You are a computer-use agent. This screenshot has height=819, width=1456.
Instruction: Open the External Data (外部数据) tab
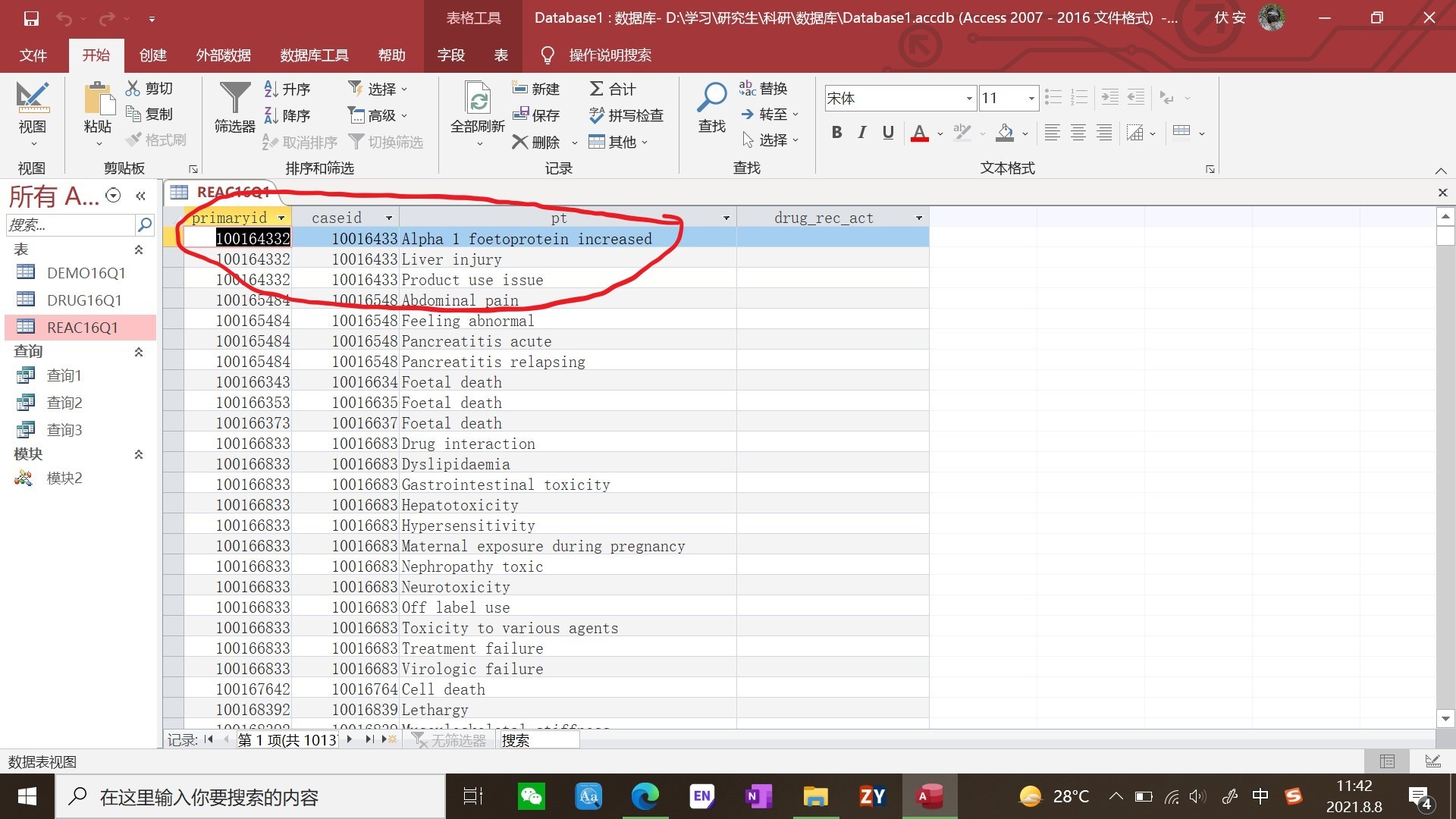pyautogui.click(x=223, y=55)
